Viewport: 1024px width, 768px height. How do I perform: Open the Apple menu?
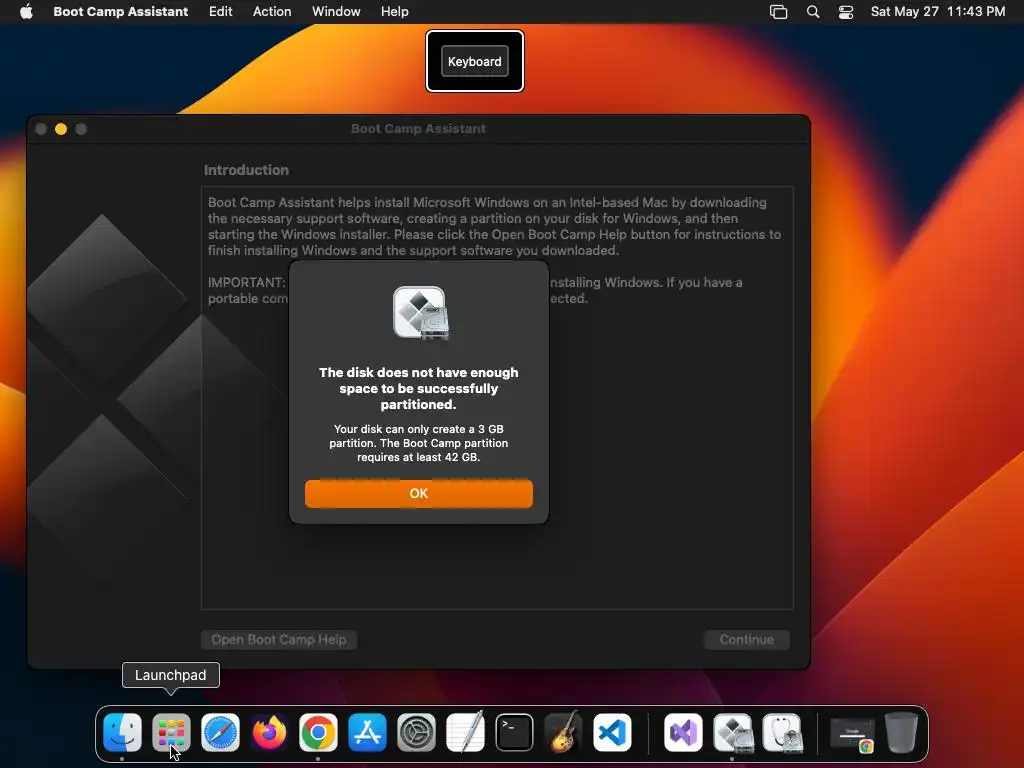pyautogui.click(x=26, y=11)
